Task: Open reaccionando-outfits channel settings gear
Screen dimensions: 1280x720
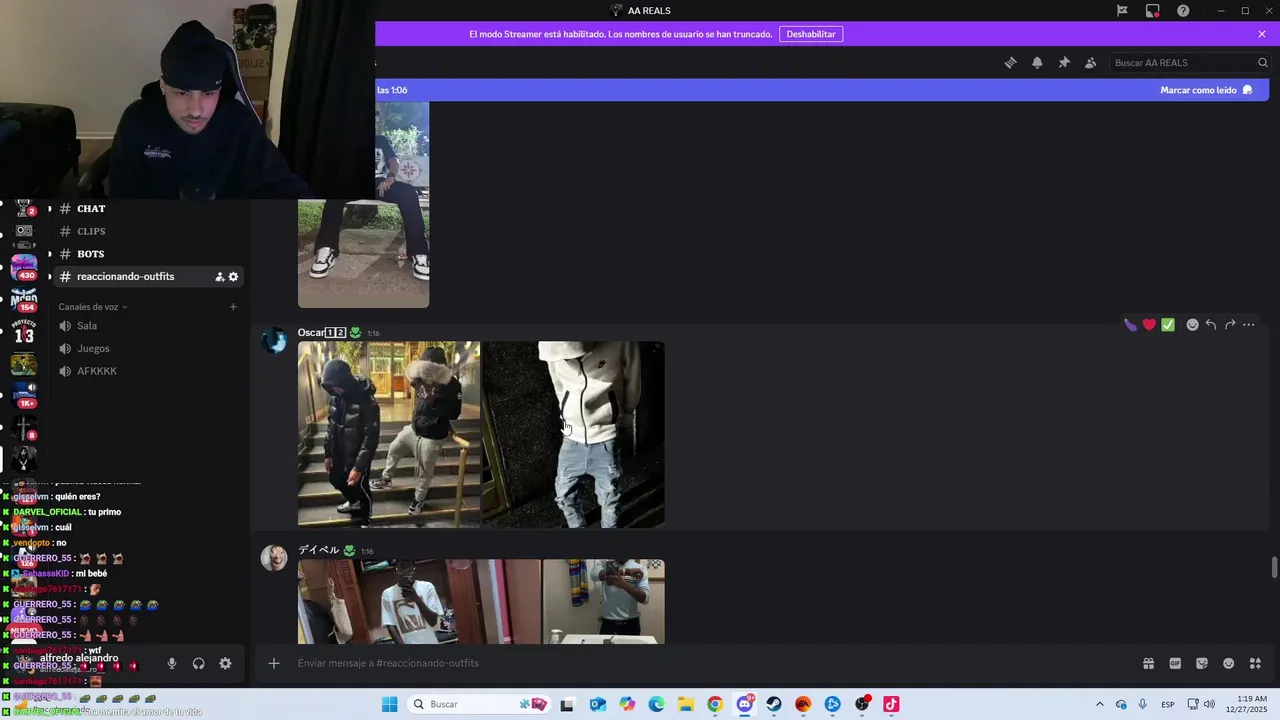Action: click(234, 277)
